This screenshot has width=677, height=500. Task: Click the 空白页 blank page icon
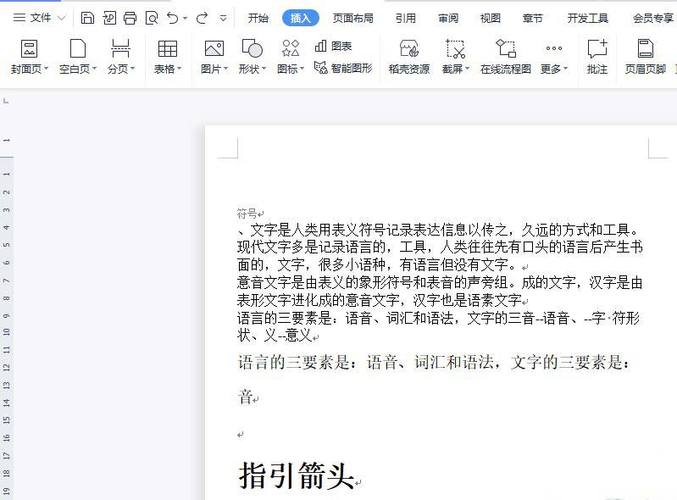(78, 48)
